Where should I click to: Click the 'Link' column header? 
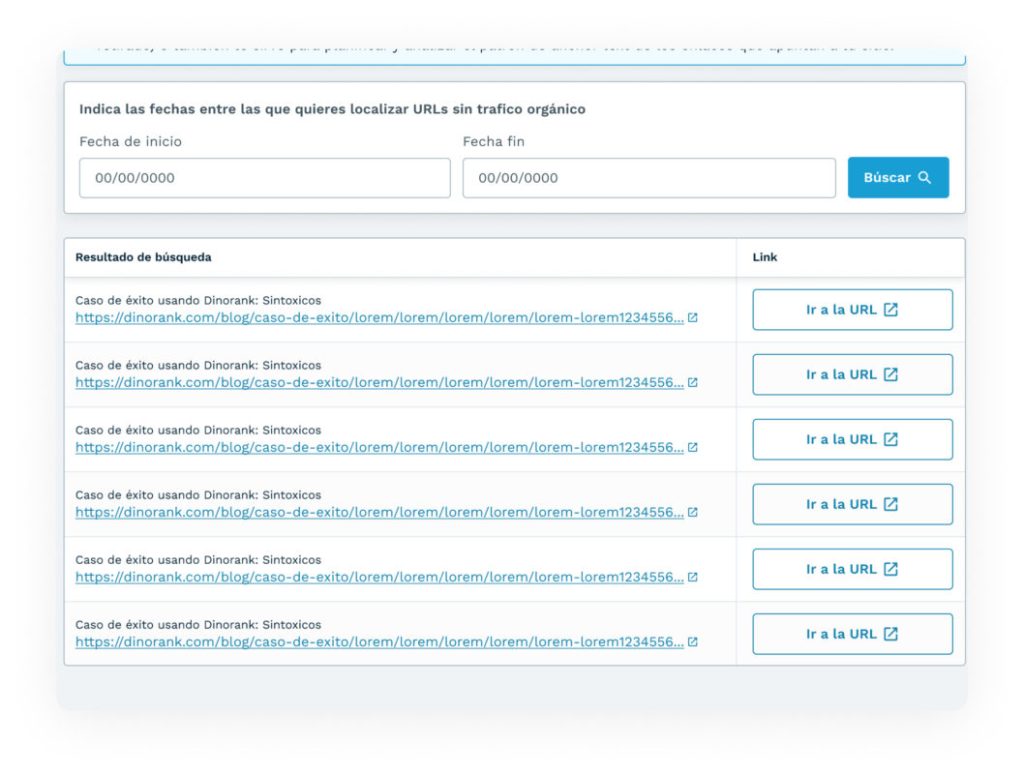(764, 258)
